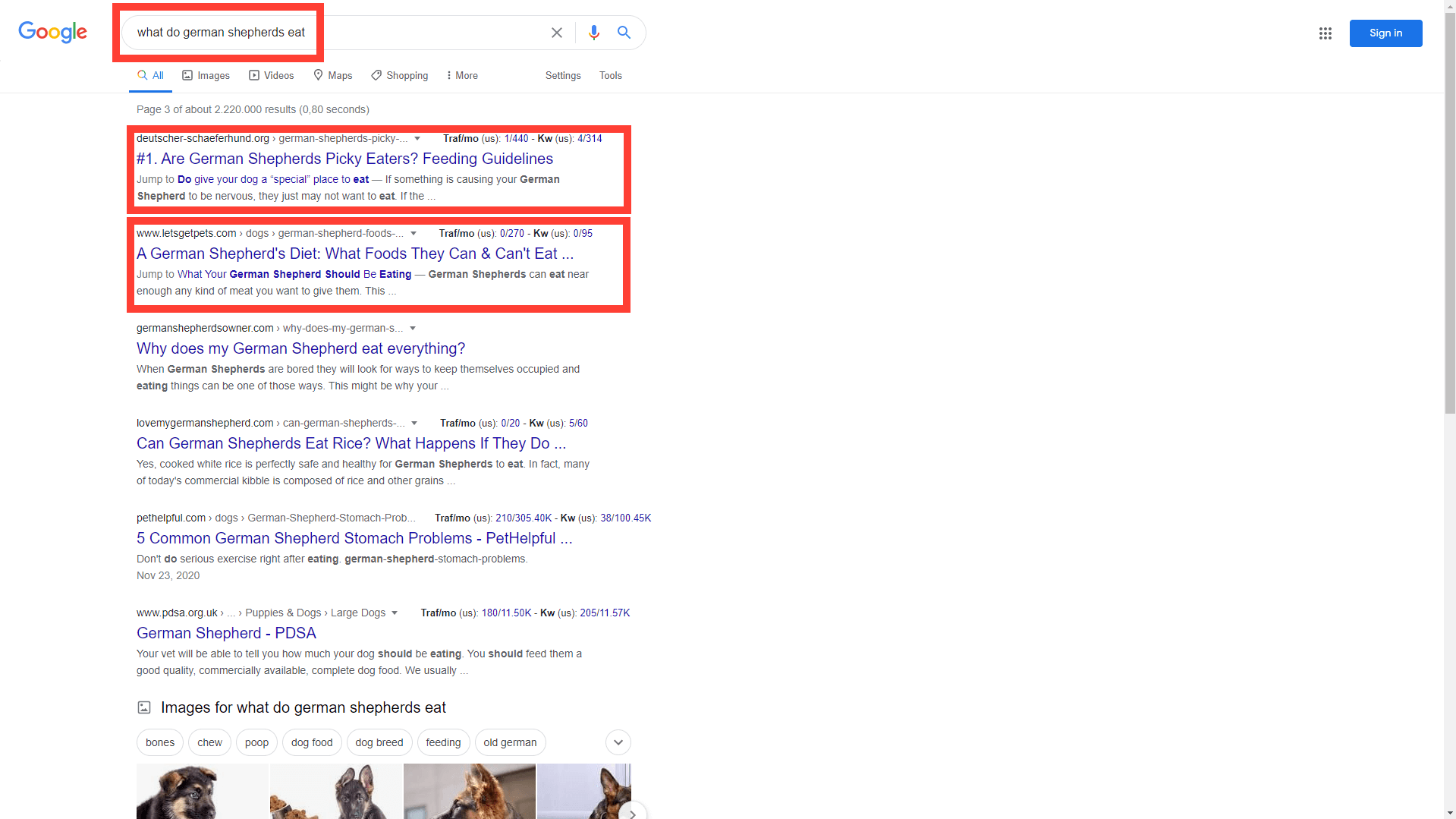The image size is (1456, 819).
Task: Click keyword value 0/95 for letsgetpets.com
Action: coord(583,234)
